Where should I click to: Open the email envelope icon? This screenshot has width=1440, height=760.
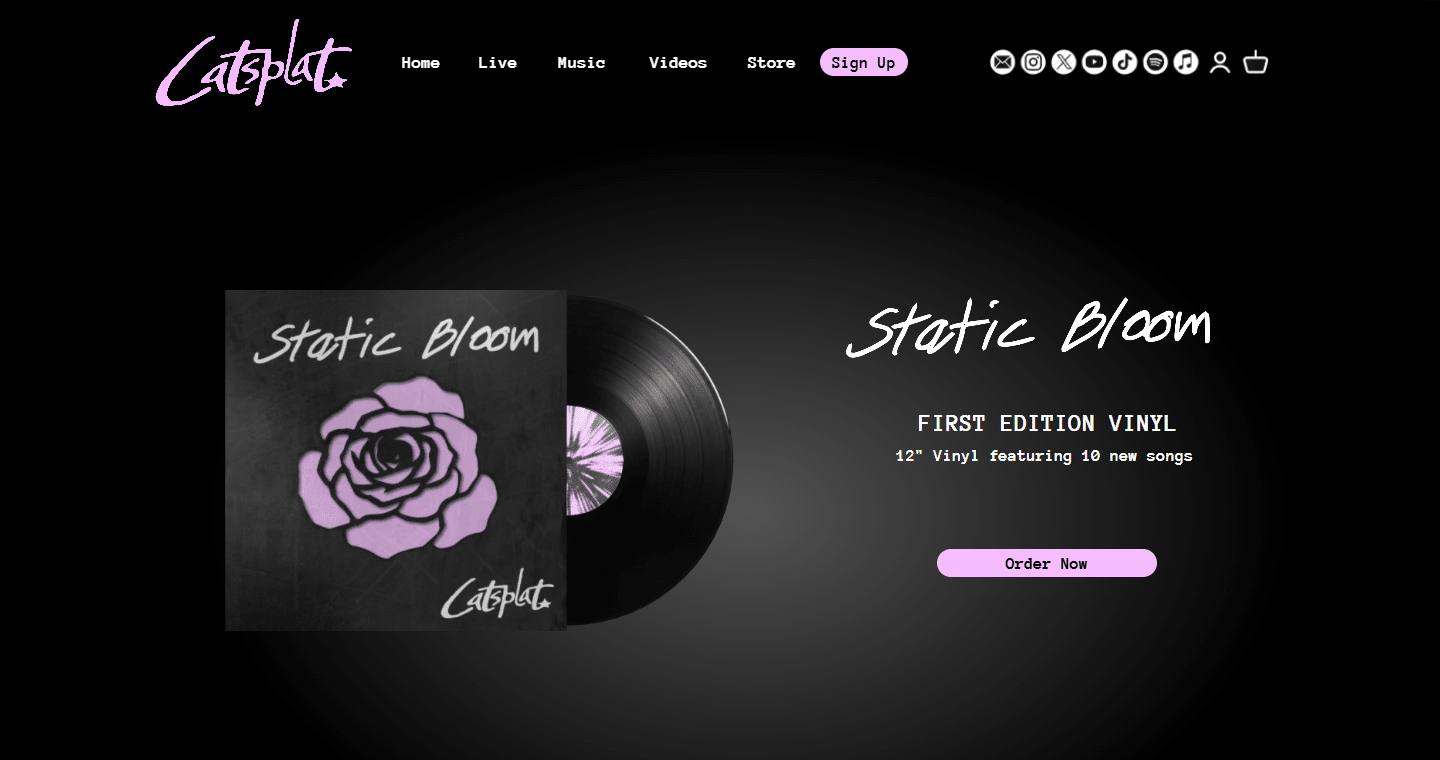pyautogui.click(x=1002, y=62)
